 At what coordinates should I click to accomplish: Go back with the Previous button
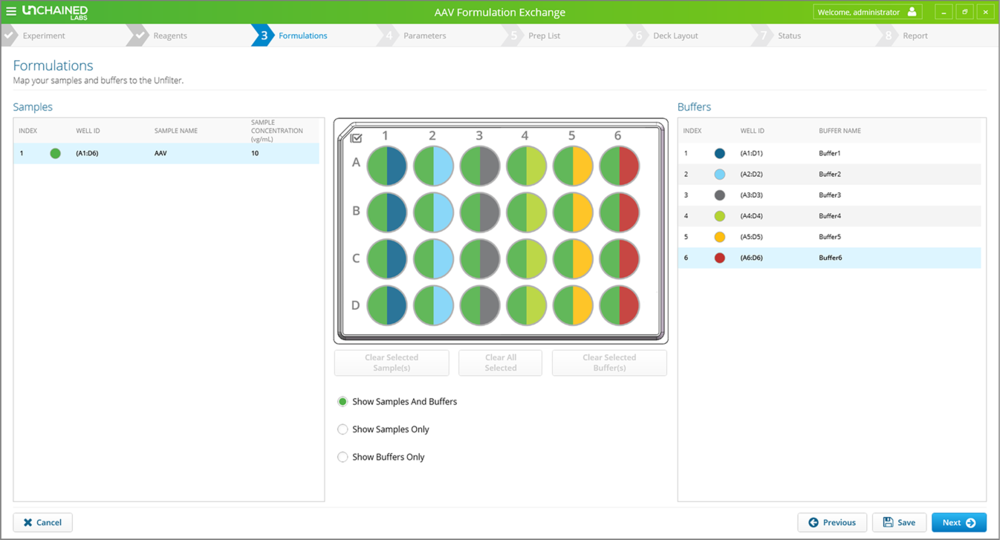tap(831, 522)
